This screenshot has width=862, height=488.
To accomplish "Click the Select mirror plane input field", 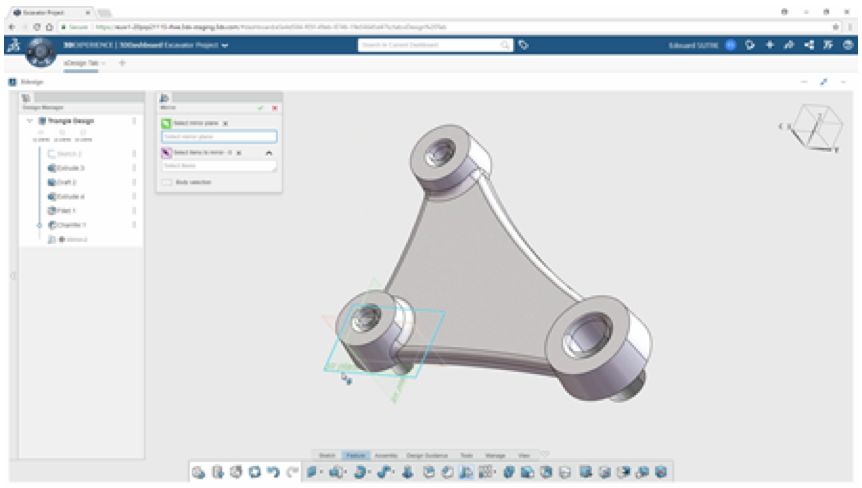I will coord(218,136).
